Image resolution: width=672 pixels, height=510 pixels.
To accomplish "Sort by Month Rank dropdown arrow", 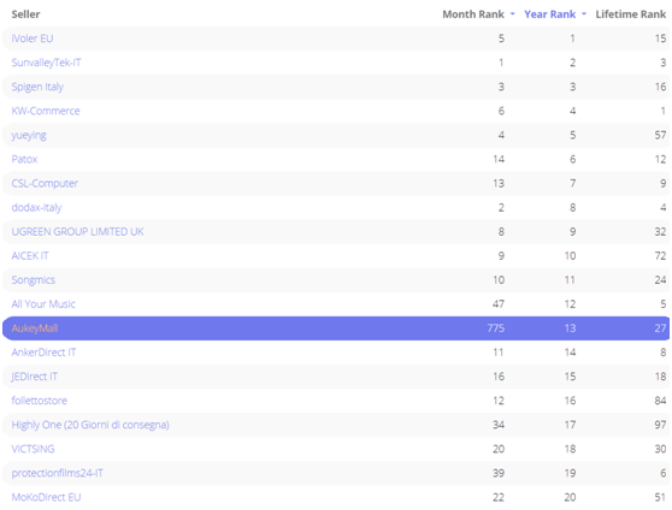I will pyautogui.click(x=513, y=14).
